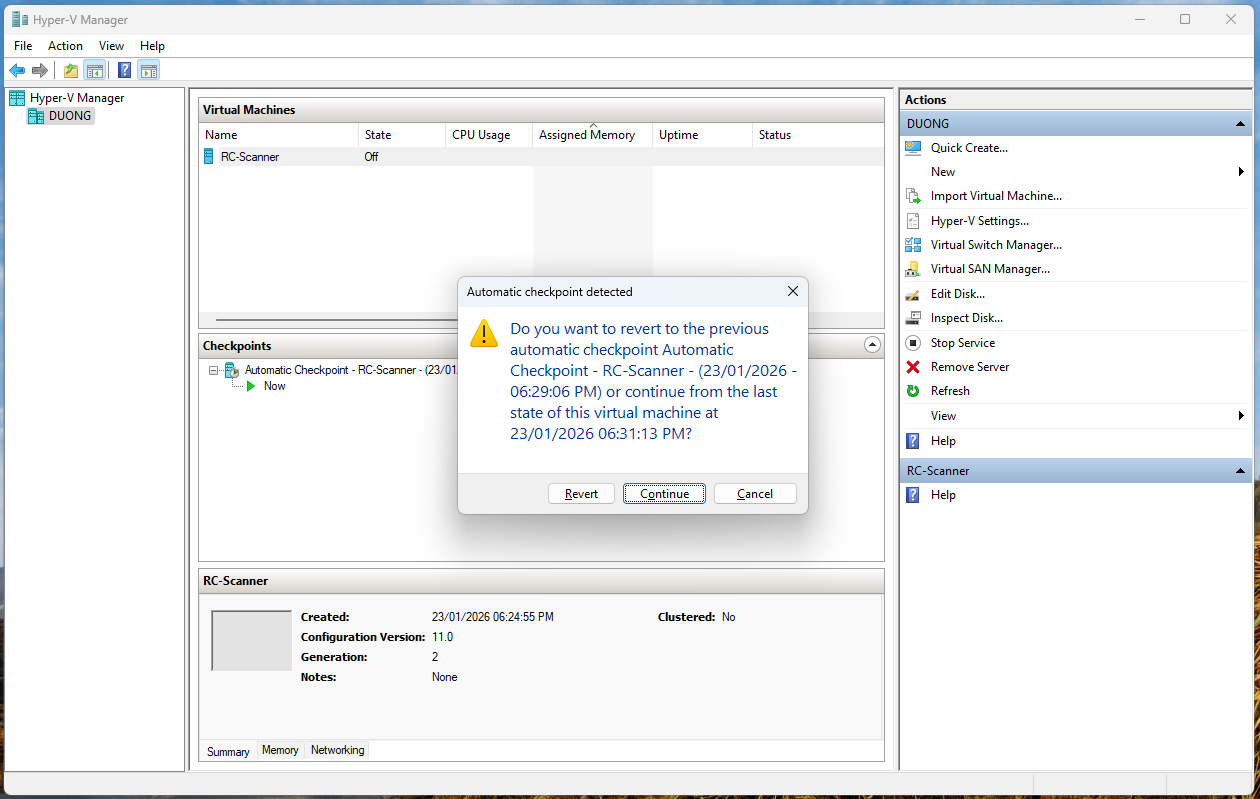Click the Virtual SAN Manager icon

pos(913,269)
